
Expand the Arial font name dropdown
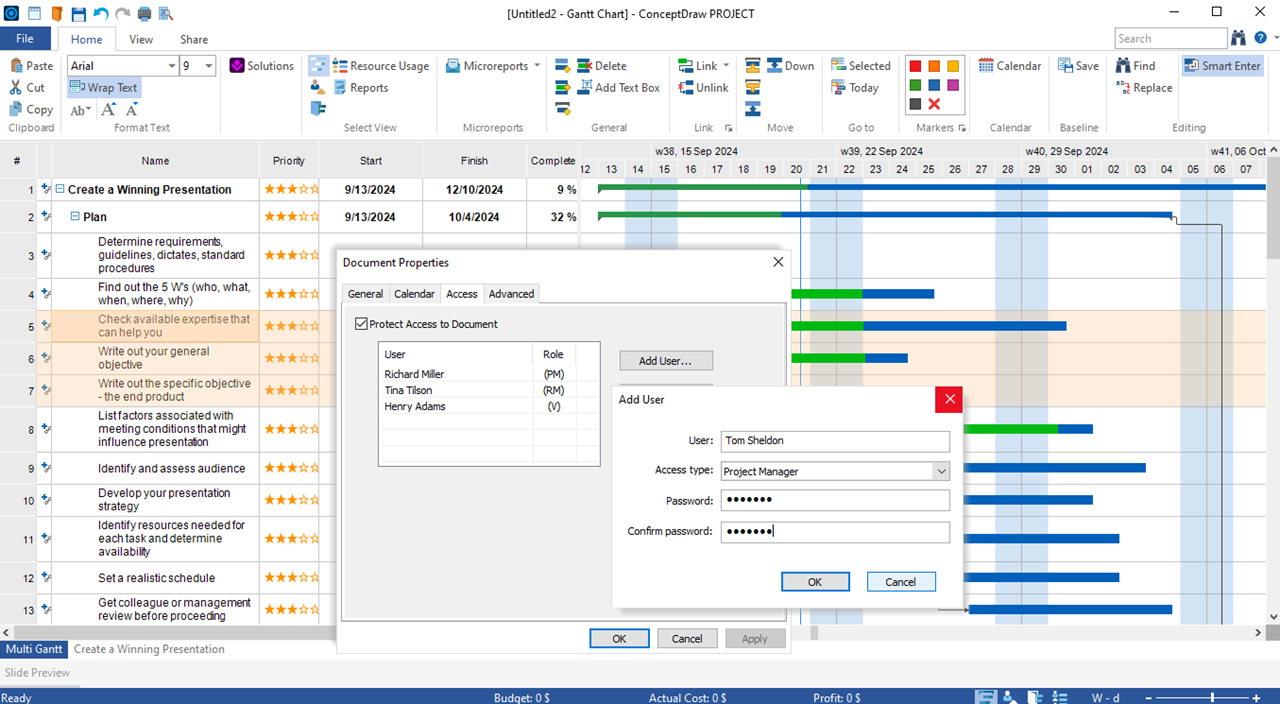(171, 66)
